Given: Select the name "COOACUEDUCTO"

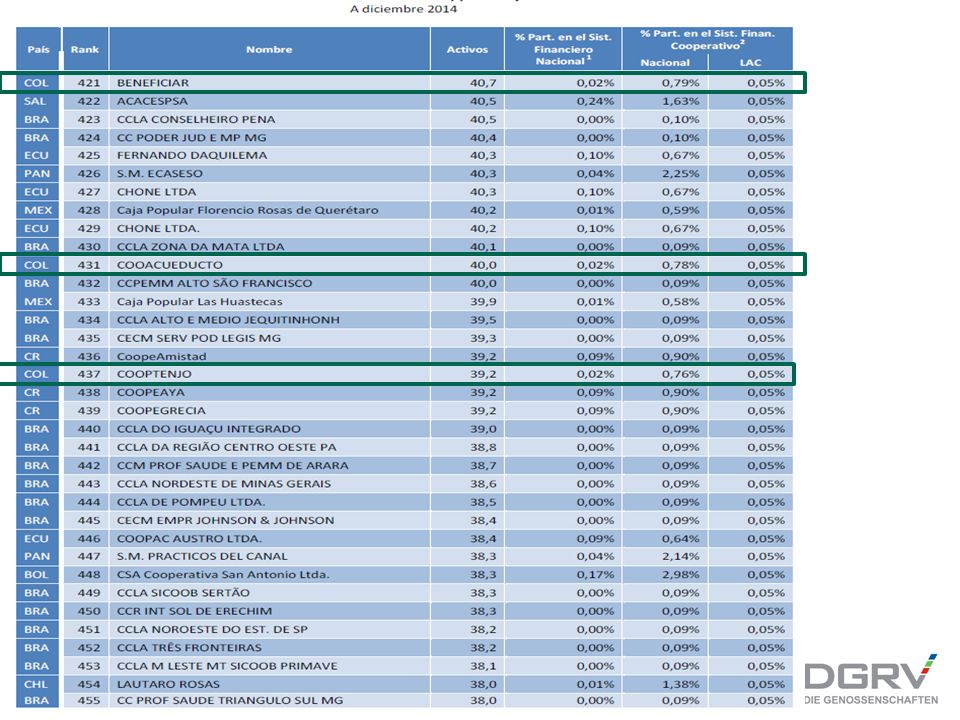Looking at the screenshot, I should [x=170, y=265].
